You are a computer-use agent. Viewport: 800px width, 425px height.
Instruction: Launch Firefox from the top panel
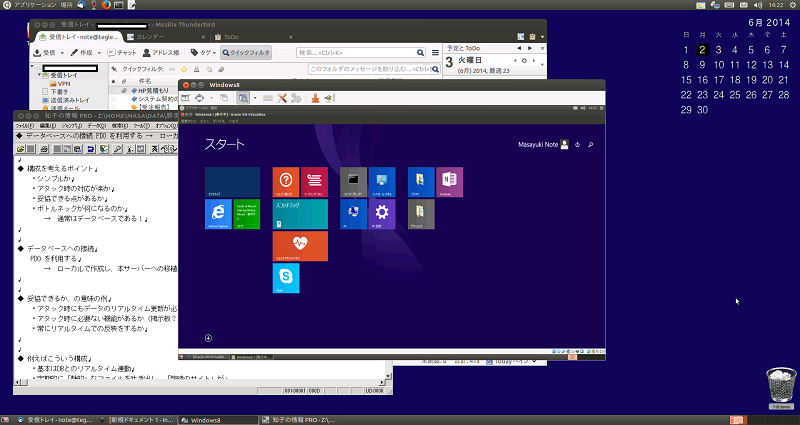(106, 5)
